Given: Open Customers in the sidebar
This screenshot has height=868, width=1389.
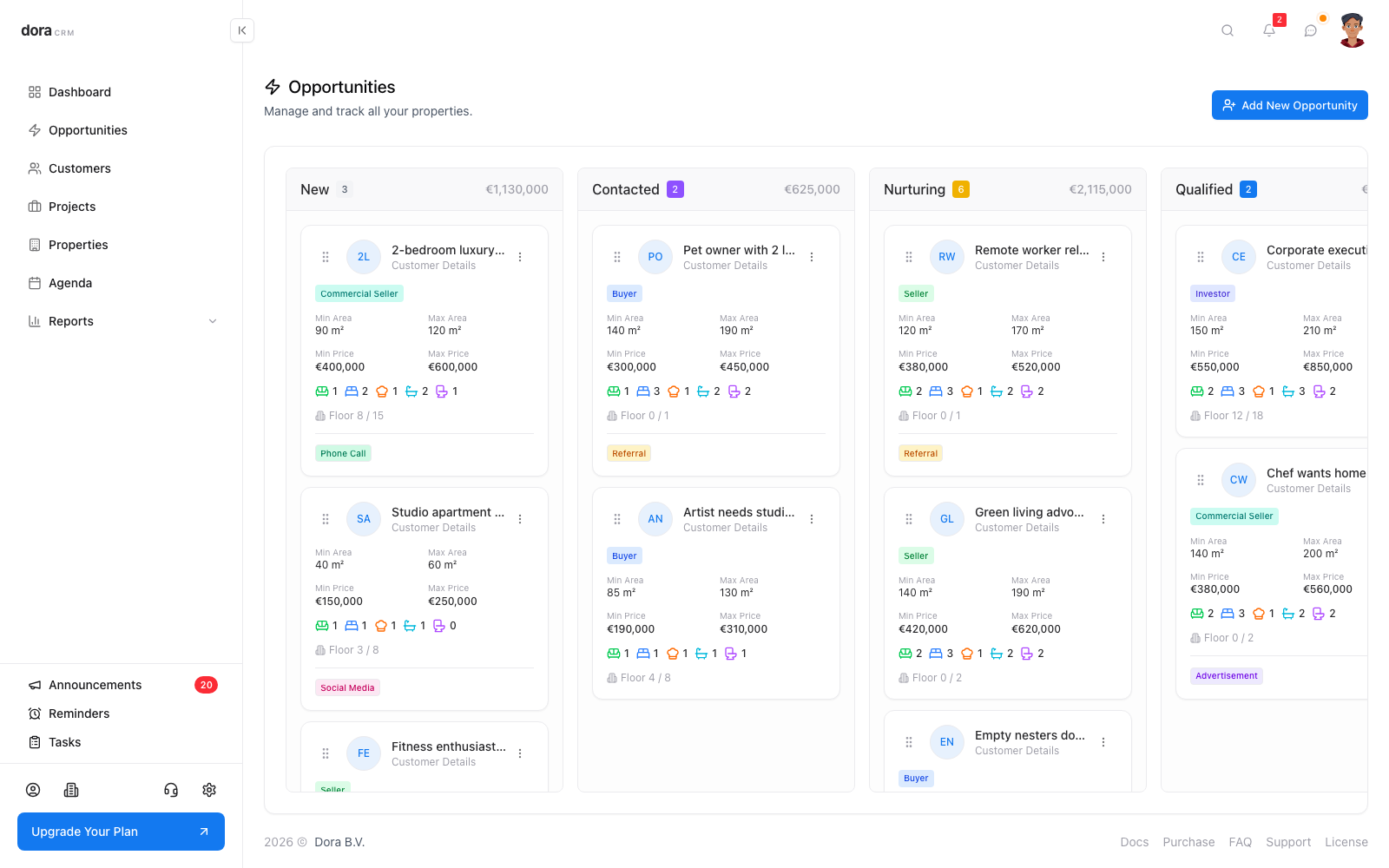Looking at the screenshot, I should tap(122, 168).
